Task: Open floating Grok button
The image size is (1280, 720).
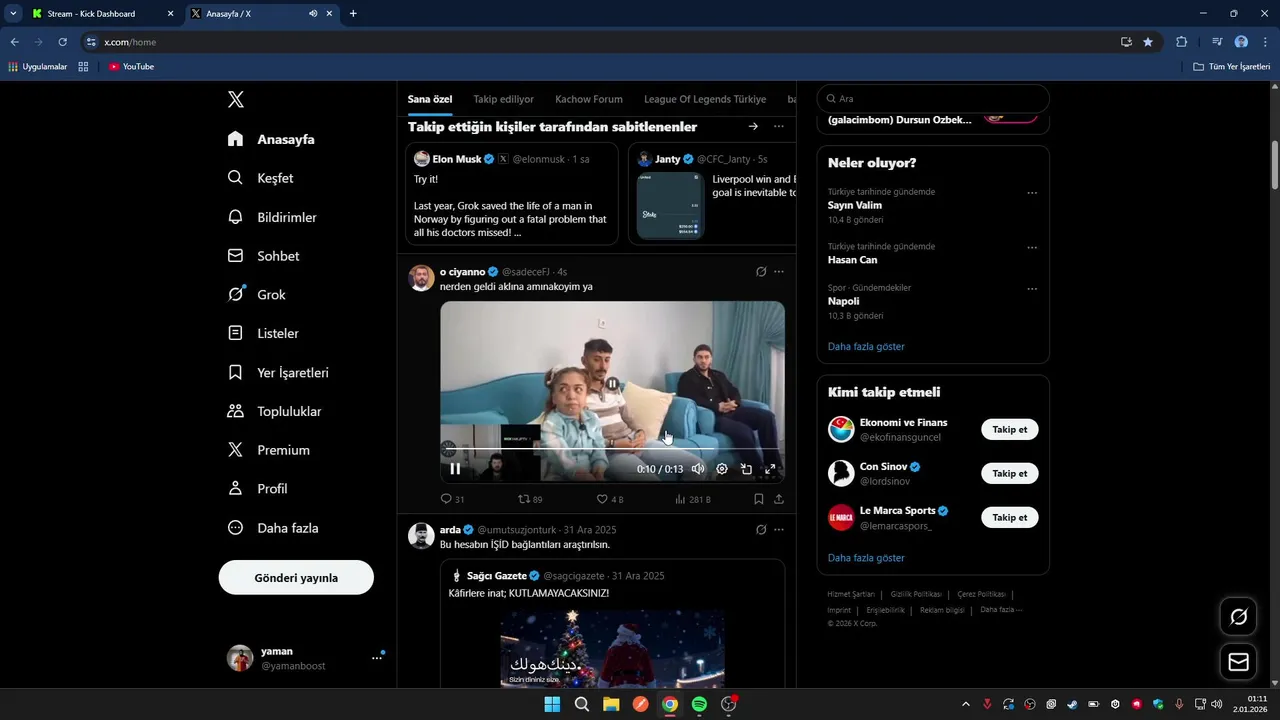Action: pyautogui.click(x=1238, y=616)
